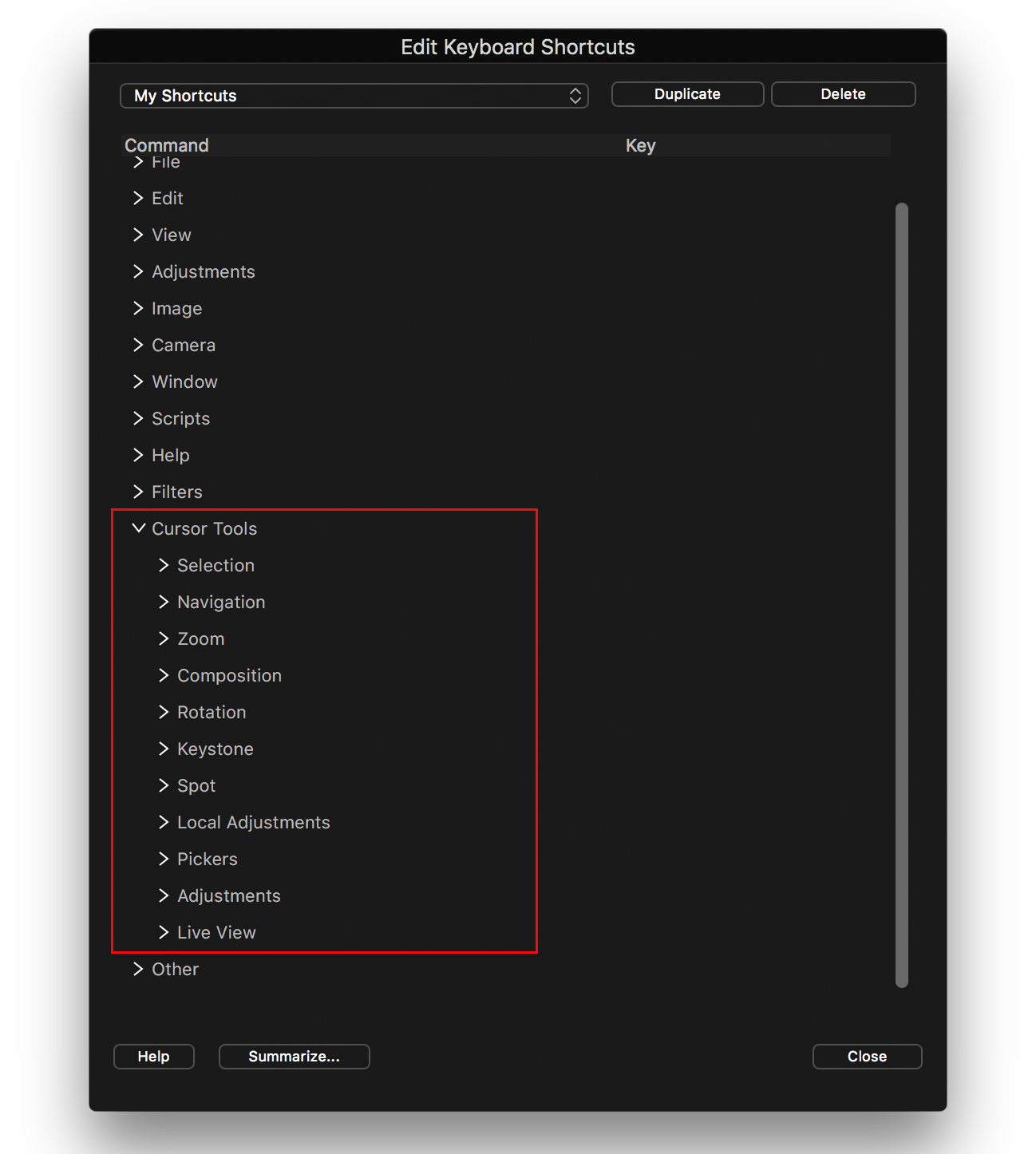The image size is (1036, 1154).
Task: Expand the Spot subgroup chevron
Action: [164, 785]
